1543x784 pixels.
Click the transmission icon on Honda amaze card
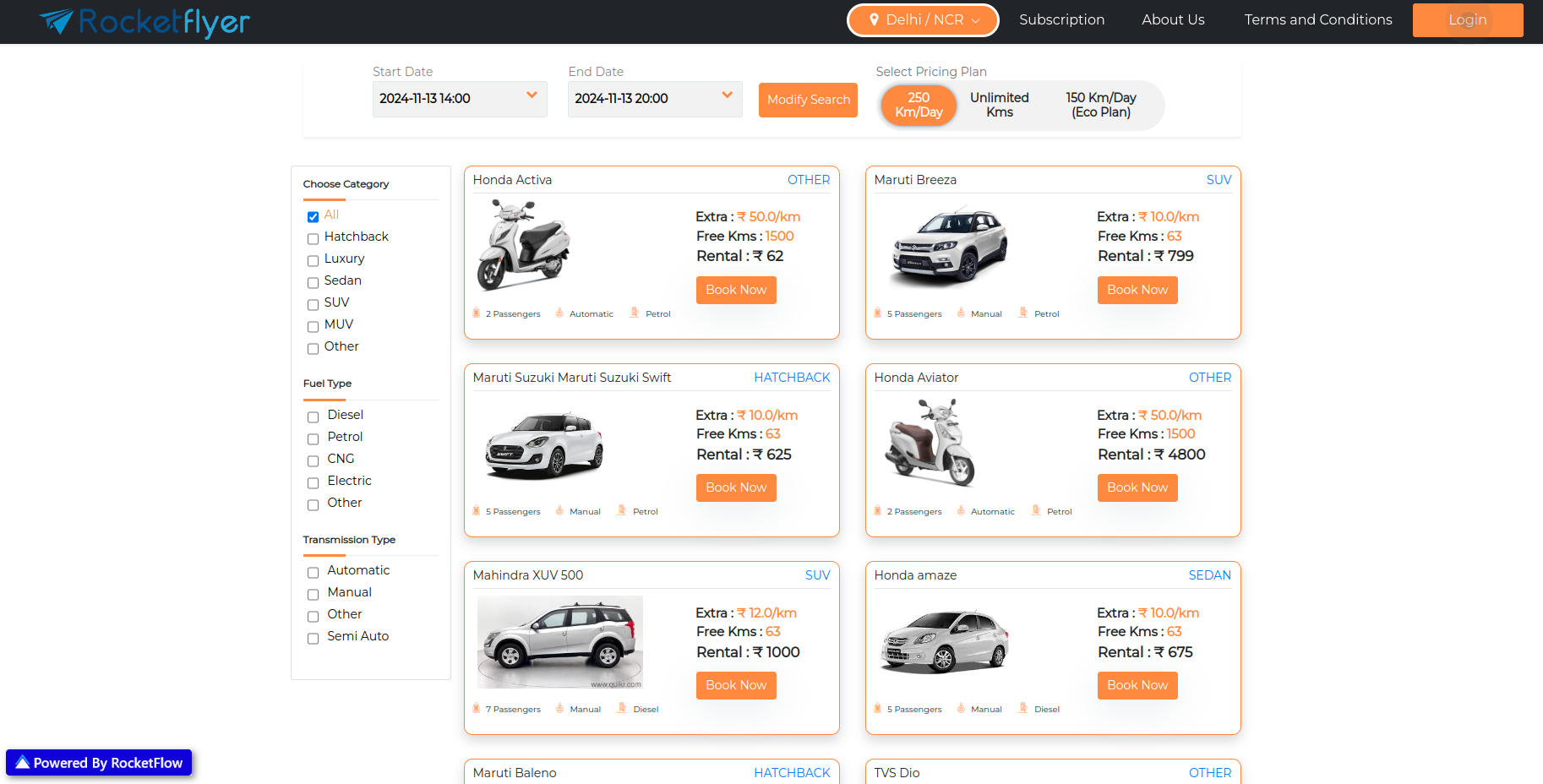pyautogui.click(x=961, y=709)
